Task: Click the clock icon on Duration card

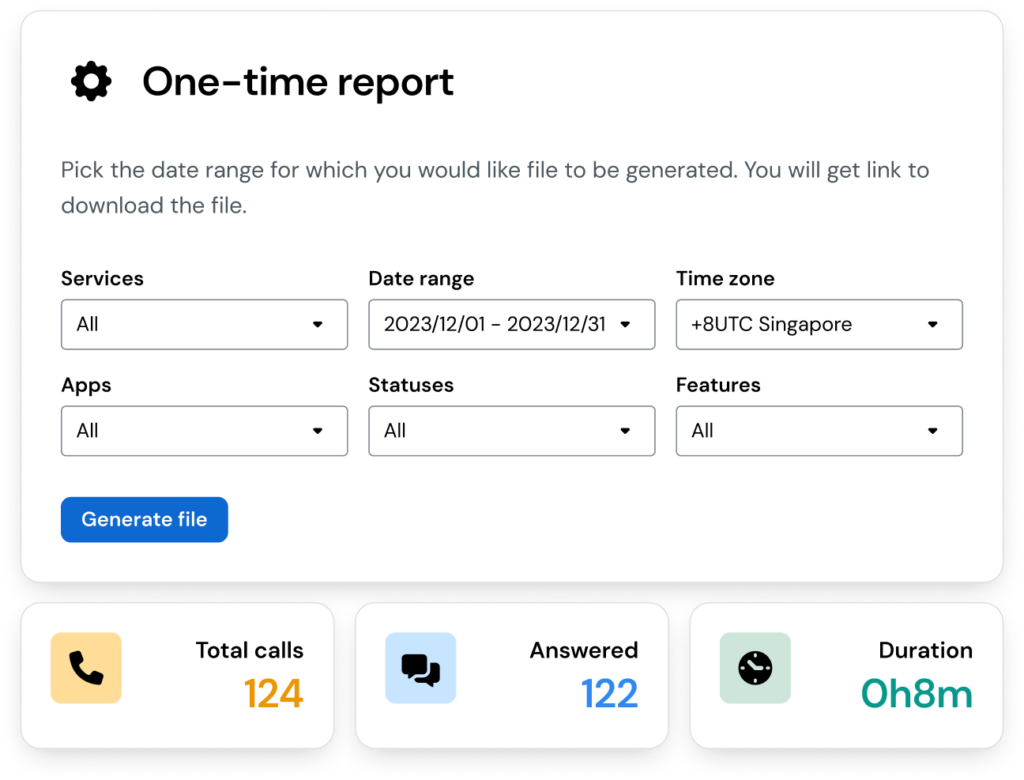Action: coord(755,667)
